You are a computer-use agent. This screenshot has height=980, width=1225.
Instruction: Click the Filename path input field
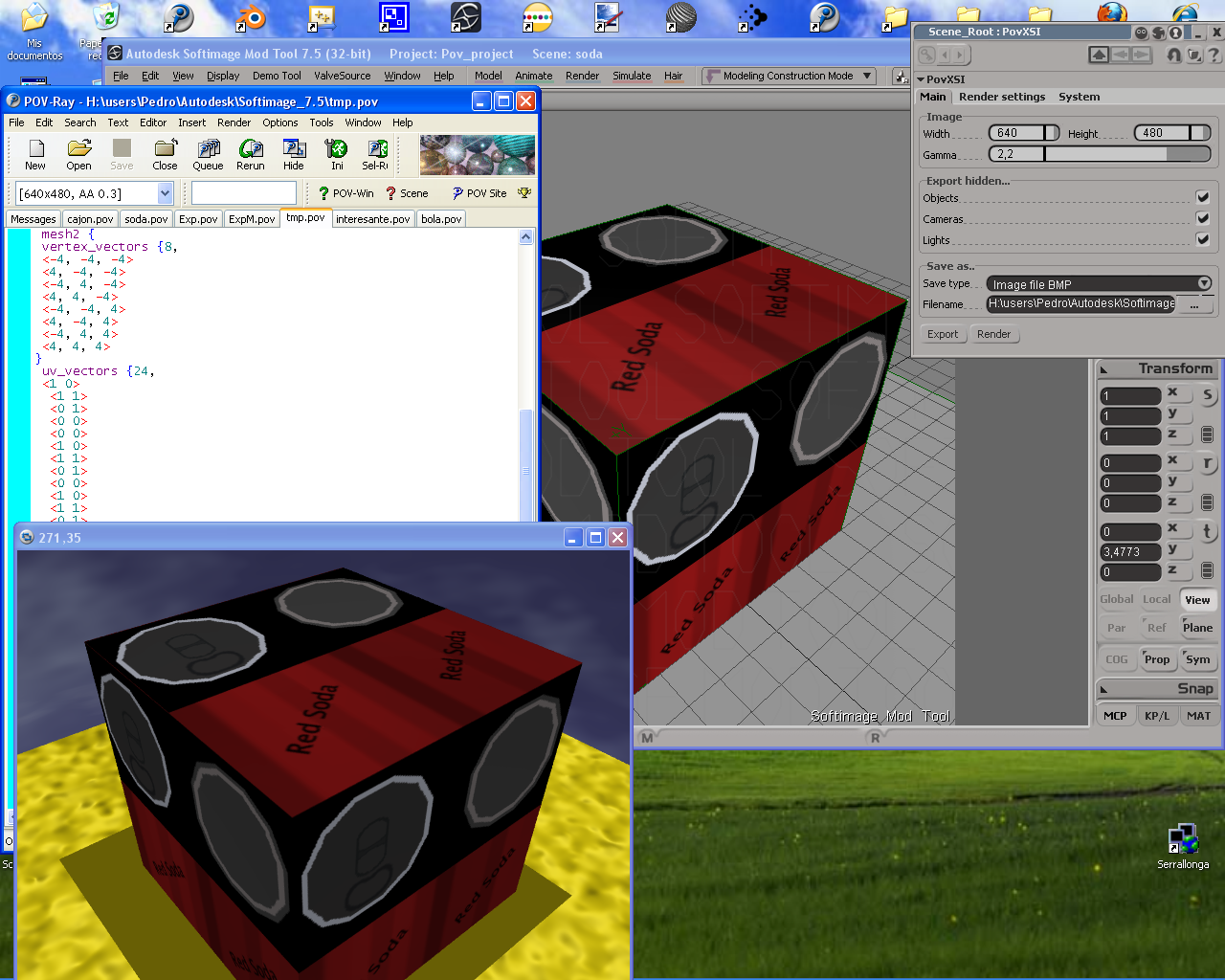(1081, 304)
